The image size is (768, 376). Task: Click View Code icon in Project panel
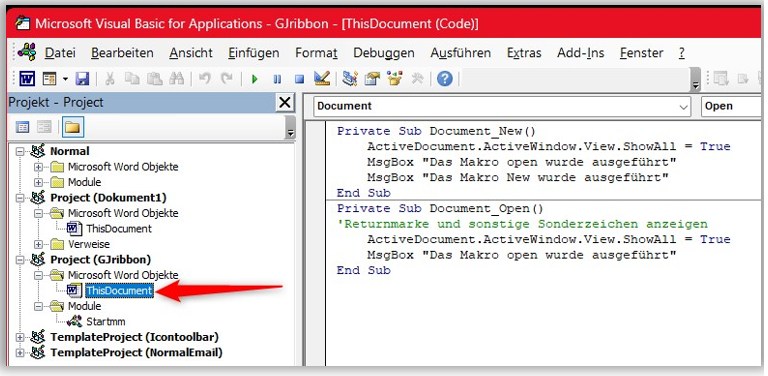click(x=23, y=128)
